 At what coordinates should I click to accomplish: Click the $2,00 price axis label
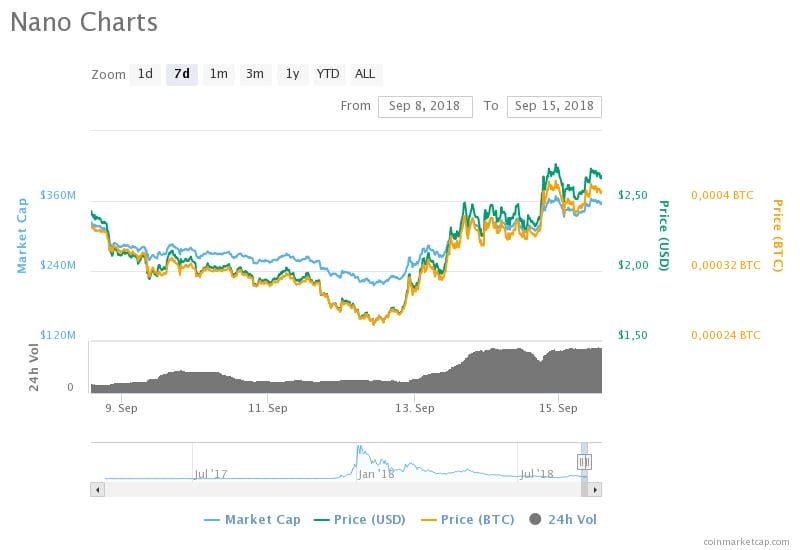[x=633, y=265]
